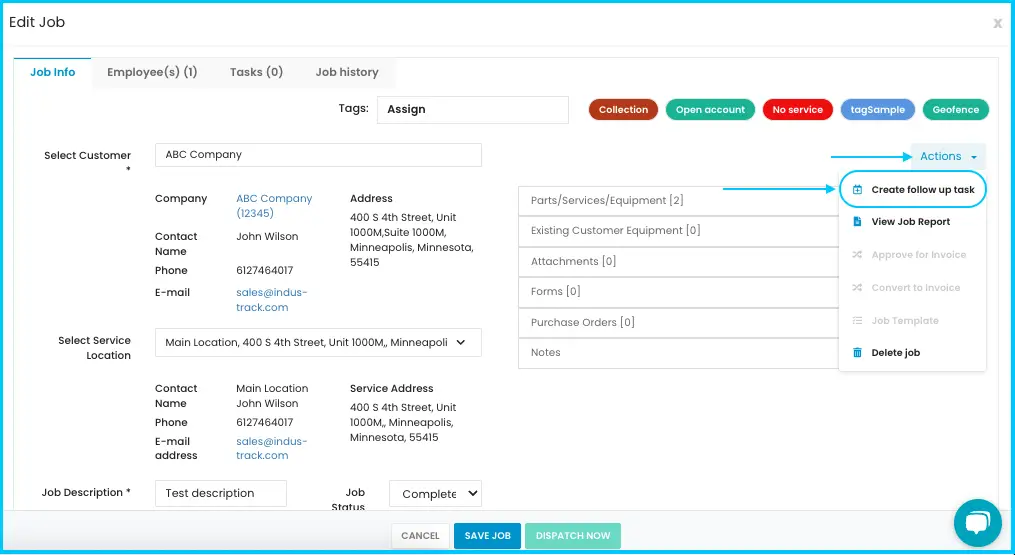Click the trash icon beside Delete job
The width and height of the screenshot is (1015, 555).
pyautogui.click(x=857, y=353)
